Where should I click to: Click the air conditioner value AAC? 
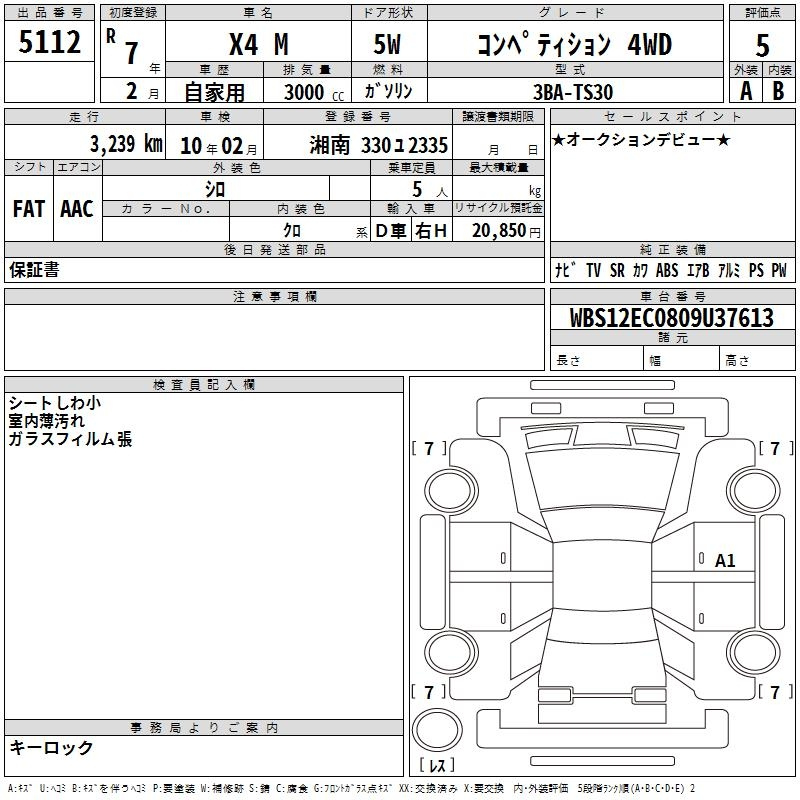(x=77, y=209)
